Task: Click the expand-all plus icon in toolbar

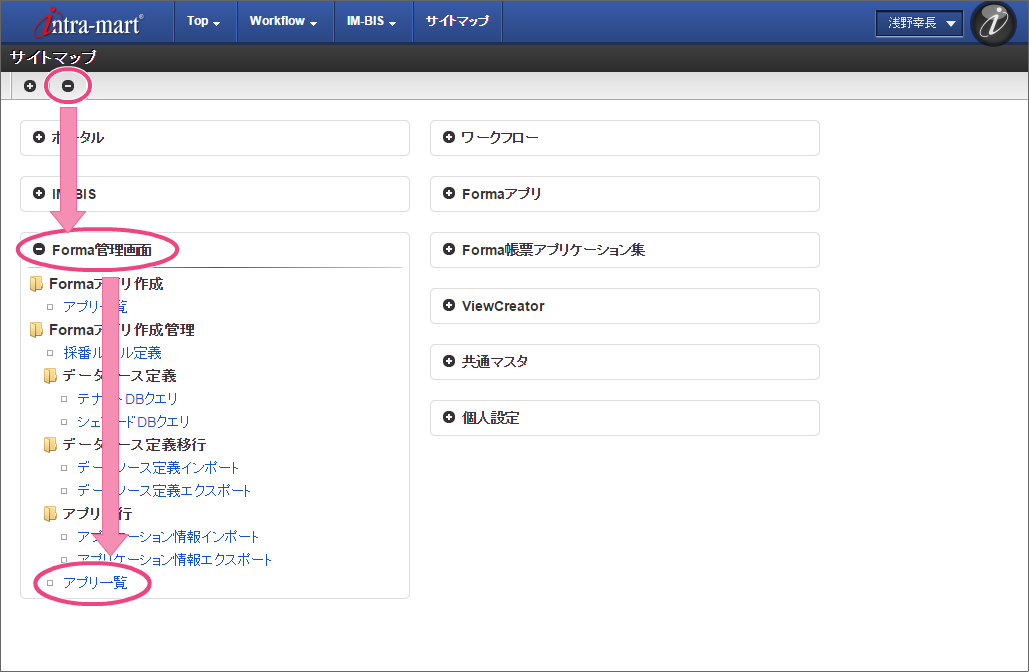Action: tap(30, 86)
